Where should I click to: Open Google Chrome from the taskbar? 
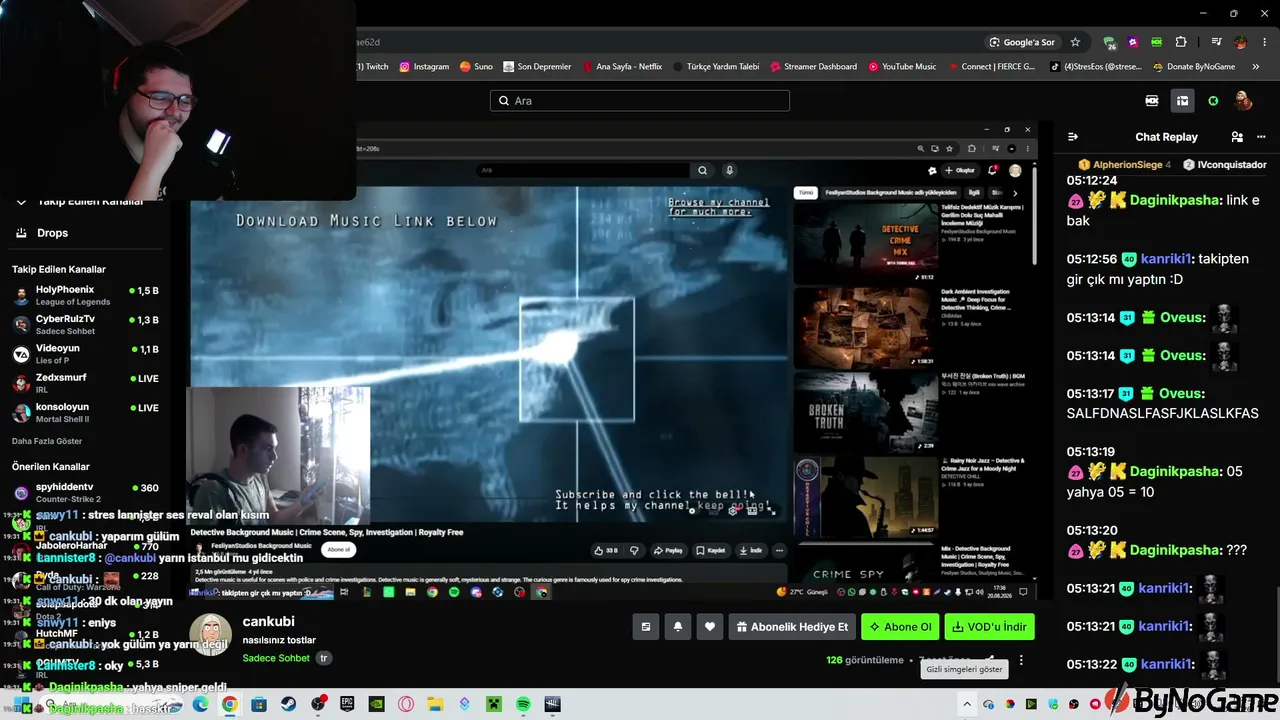229,705
